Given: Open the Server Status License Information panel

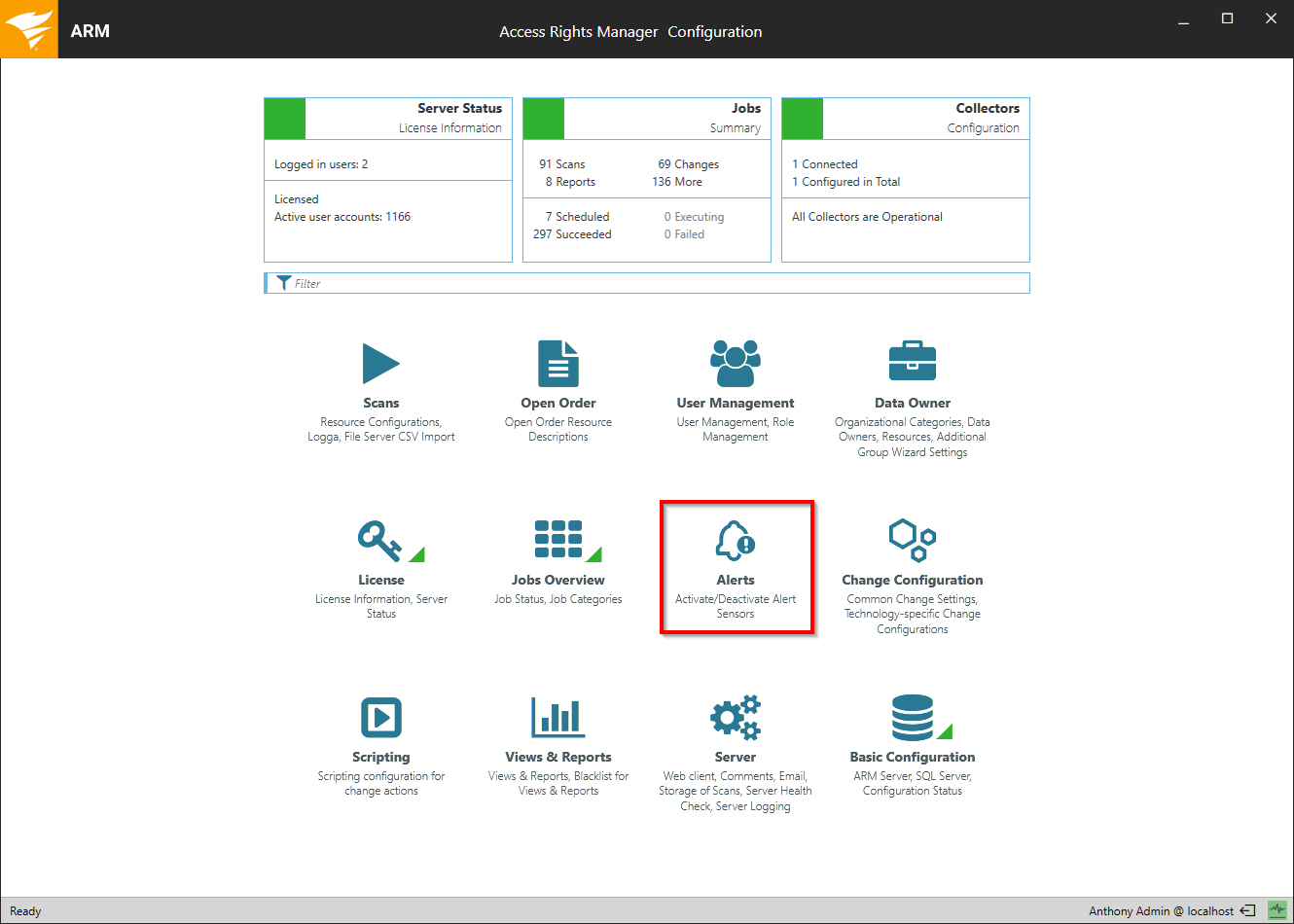Looking at the screenshot, I should click(x=387, y=180).
